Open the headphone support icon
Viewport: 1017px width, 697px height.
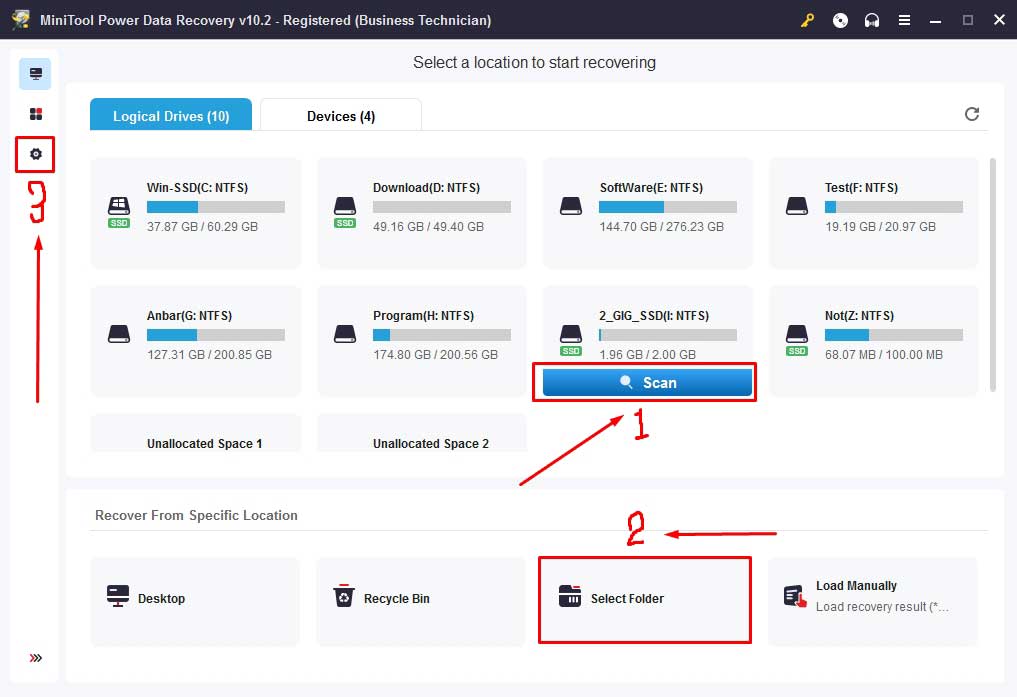[872, 20]
